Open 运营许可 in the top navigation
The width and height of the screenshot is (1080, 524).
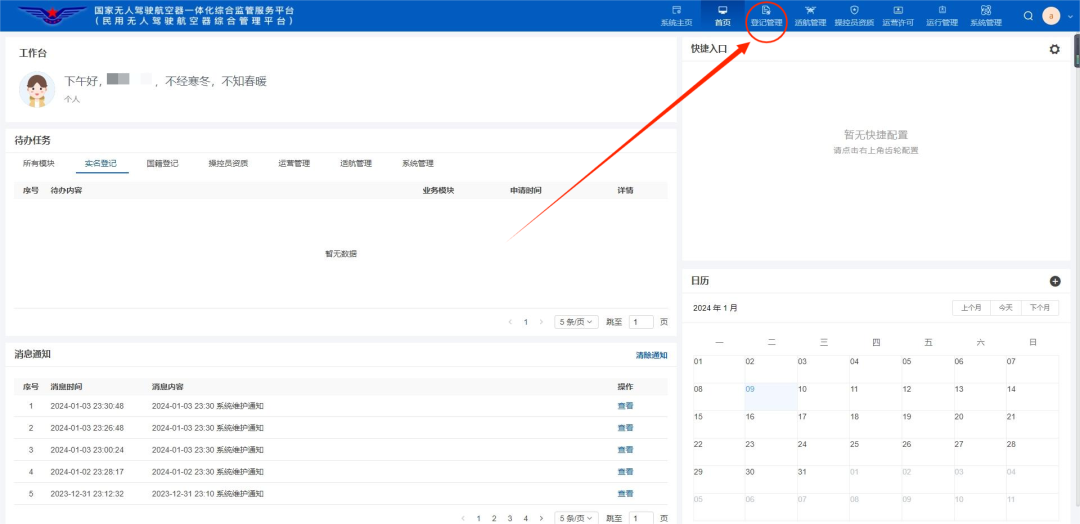point(898,15)
